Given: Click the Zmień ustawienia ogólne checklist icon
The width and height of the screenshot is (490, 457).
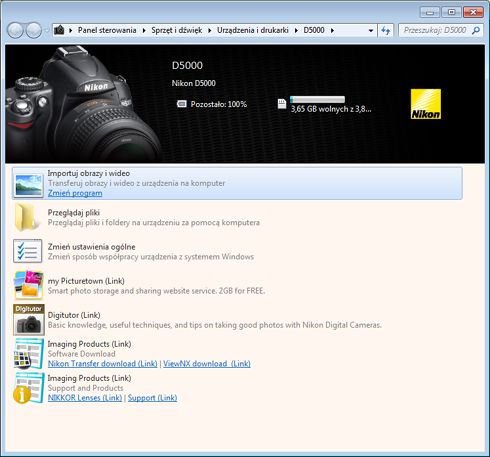Looking at the screenshot, I should tap(28, 251).
